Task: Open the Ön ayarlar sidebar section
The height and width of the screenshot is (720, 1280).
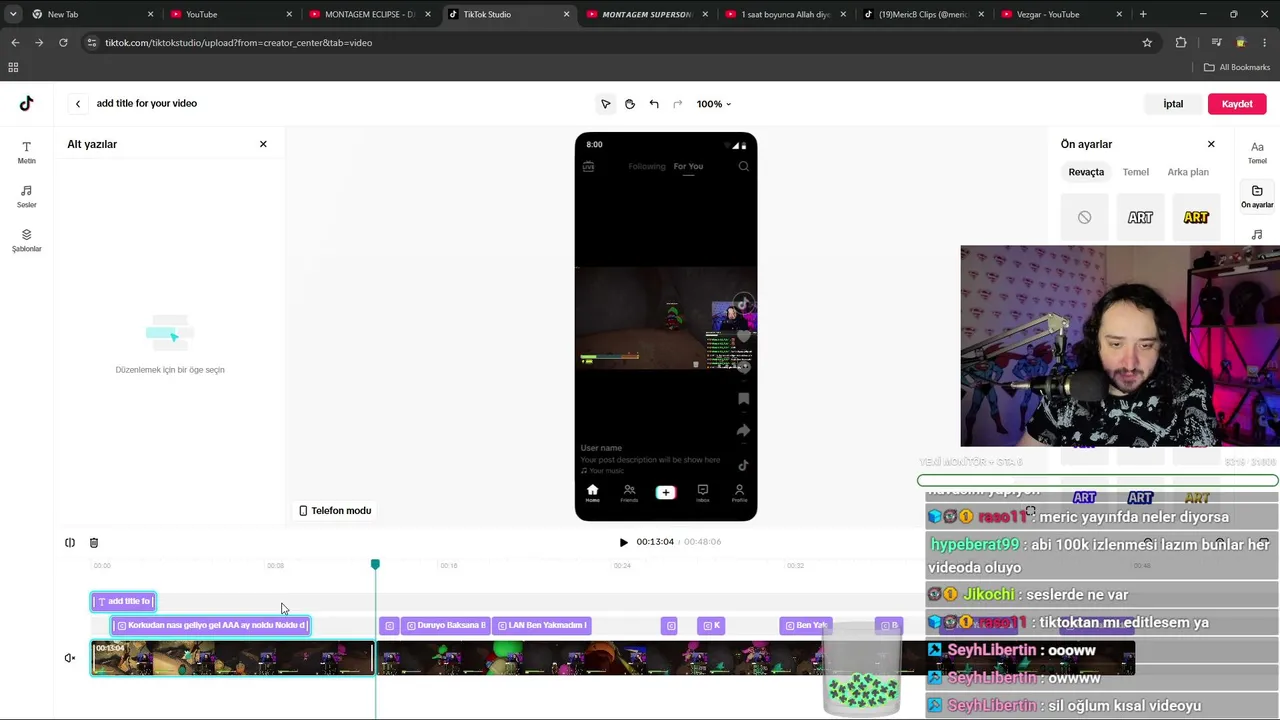Action: tap(1257, 196)
